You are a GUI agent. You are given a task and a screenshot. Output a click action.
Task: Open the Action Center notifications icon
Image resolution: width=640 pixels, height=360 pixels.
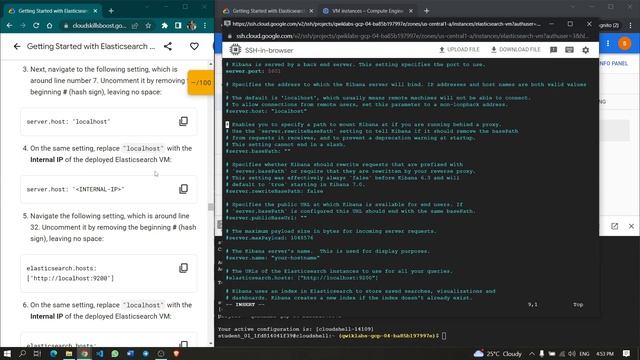[x=627, y=353]
